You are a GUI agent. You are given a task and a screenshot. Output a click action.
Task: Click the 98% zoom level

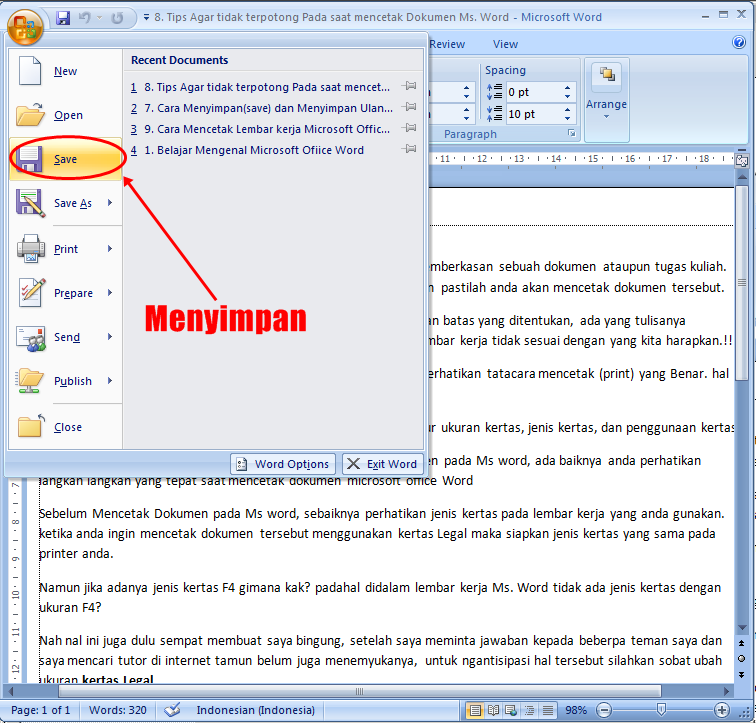tap(576, 710)
